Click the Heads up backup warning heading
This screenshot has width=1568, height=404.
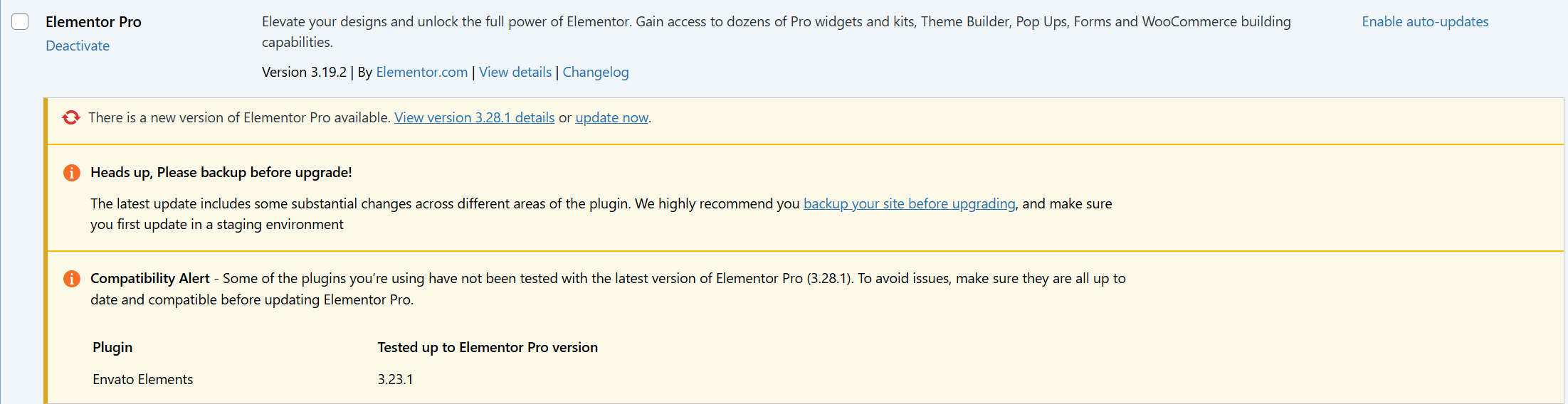221,172
